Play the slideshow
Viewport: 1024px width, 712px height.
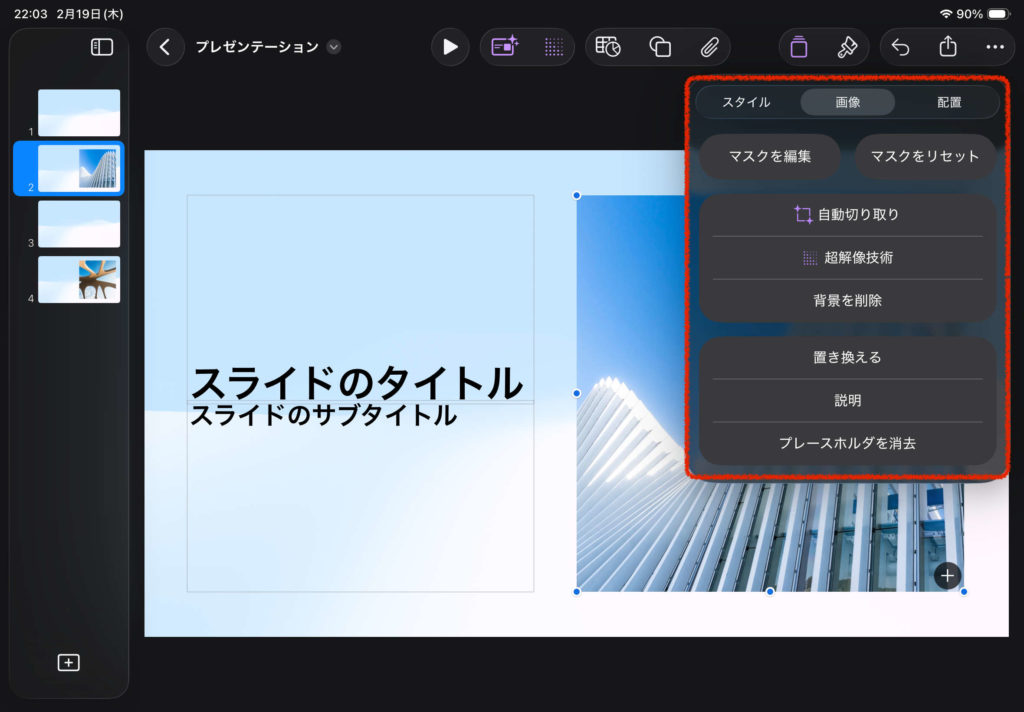[x=450, y=47]
